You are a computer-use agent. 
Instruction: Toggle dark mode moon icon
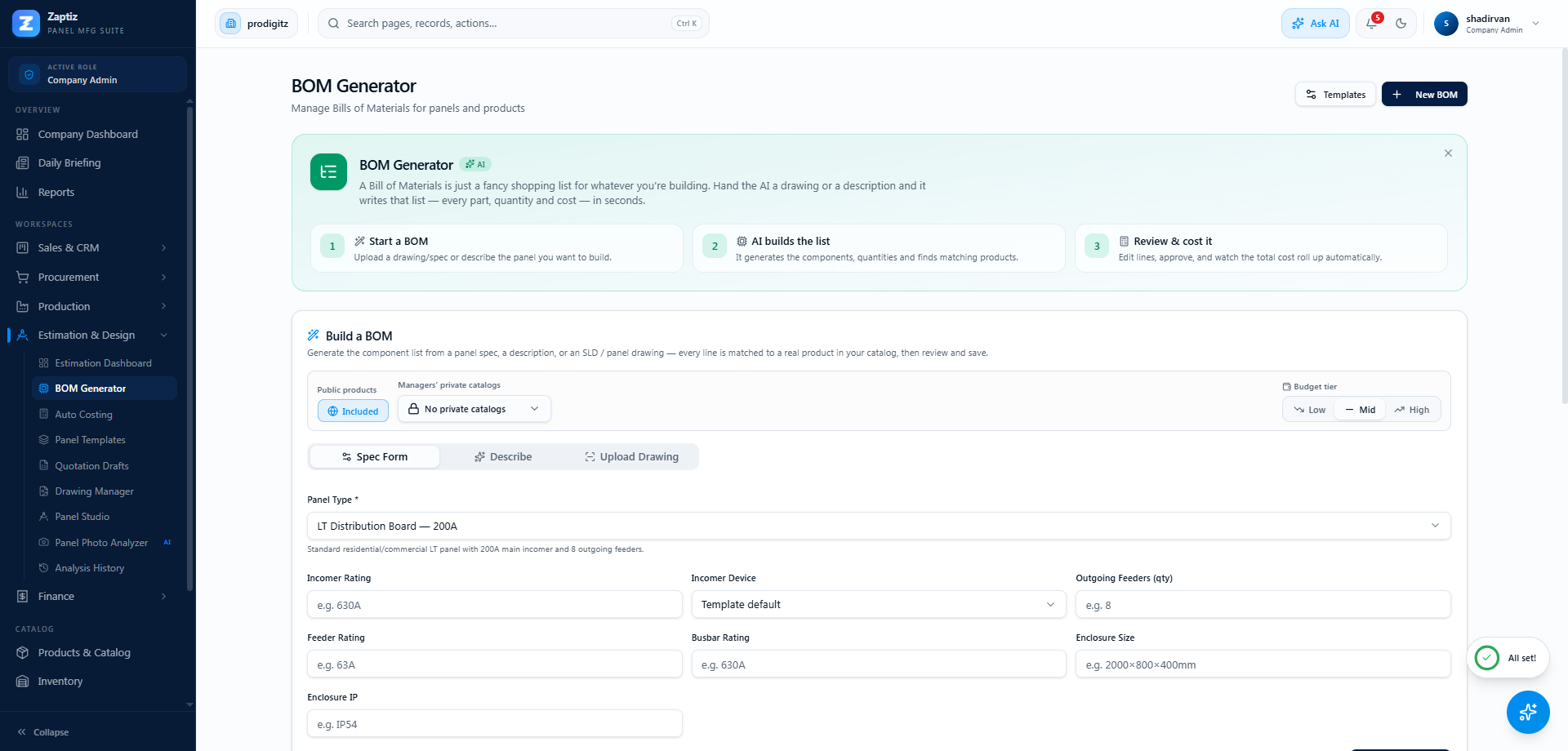coord(1401,24)
